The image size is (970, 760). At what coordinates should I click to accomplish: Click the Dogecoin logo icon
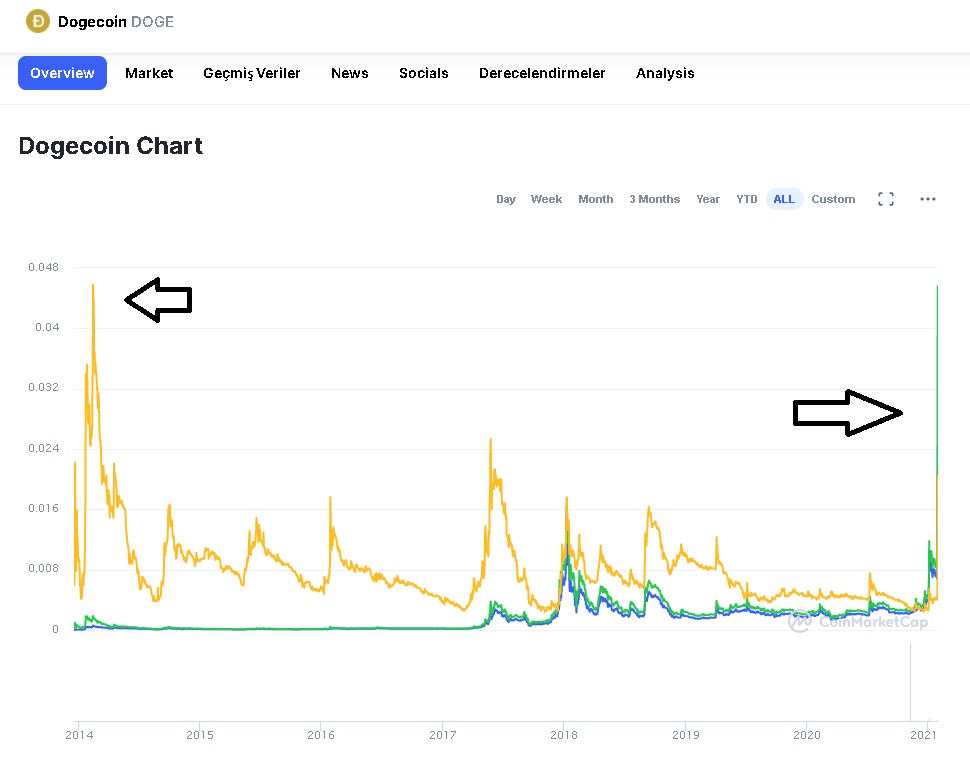38,21
